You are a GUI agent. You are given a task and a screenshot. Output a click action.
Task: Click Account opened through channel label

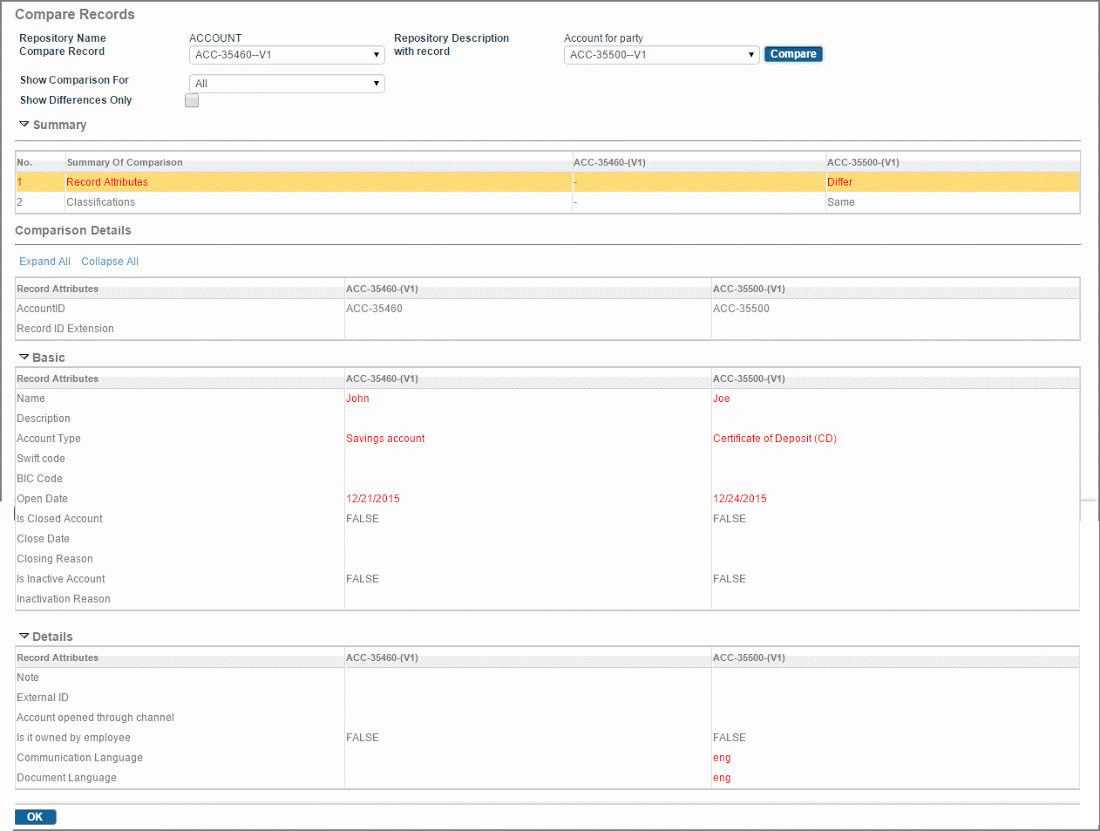pyautogui.click(x=95, y=717)
